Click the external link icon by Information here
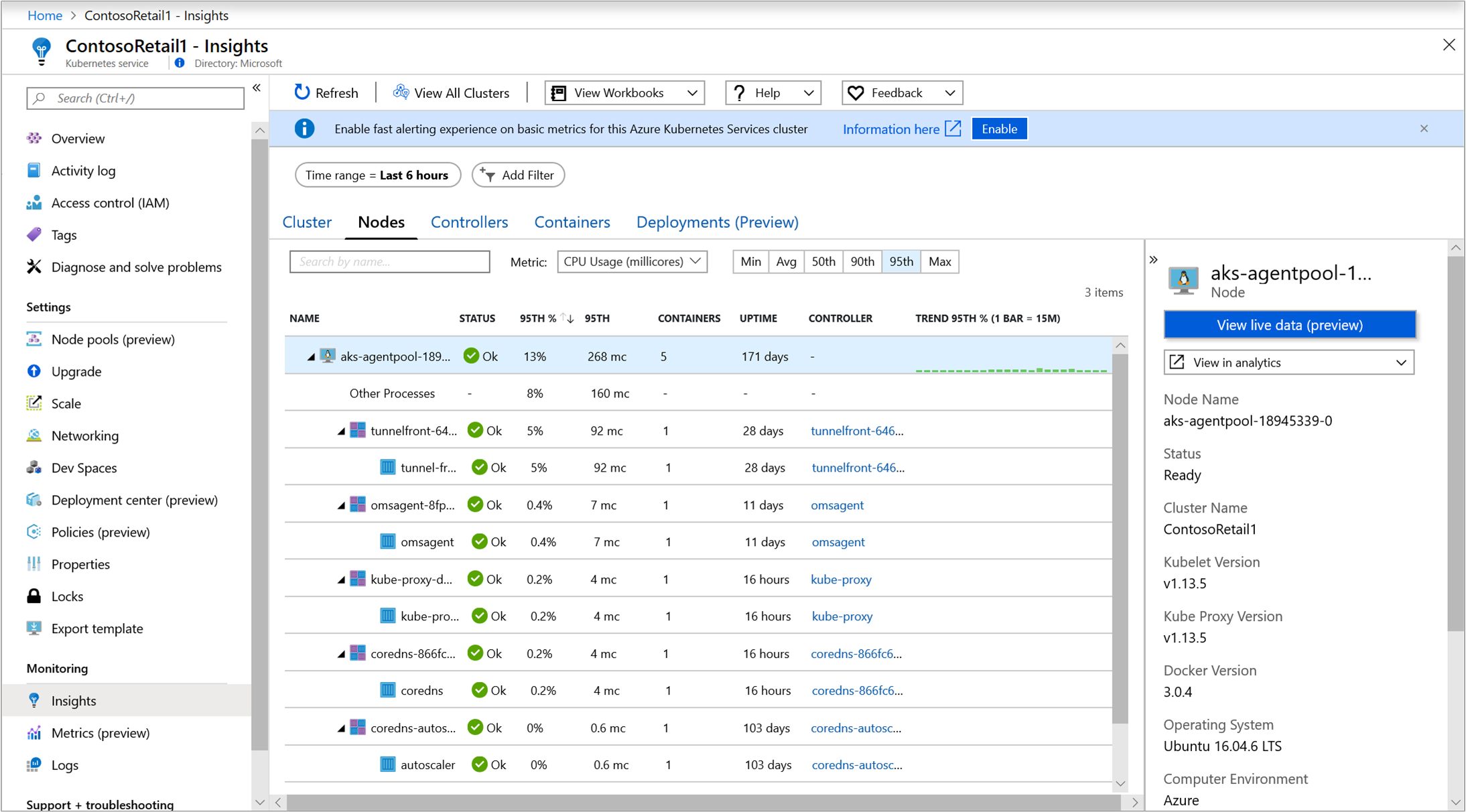1466x812 pixels. (953, 129)
